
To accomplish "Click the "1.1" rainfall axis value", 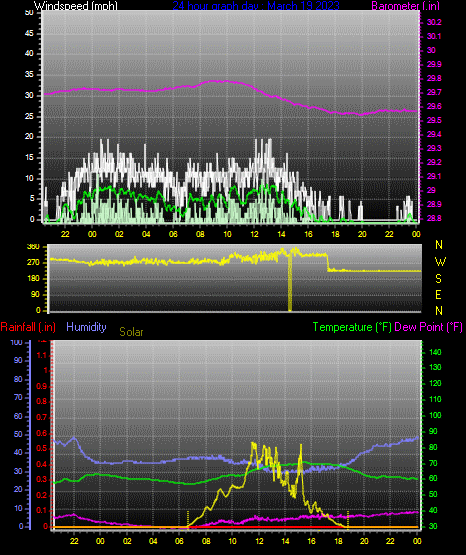I will coord(42,355).
